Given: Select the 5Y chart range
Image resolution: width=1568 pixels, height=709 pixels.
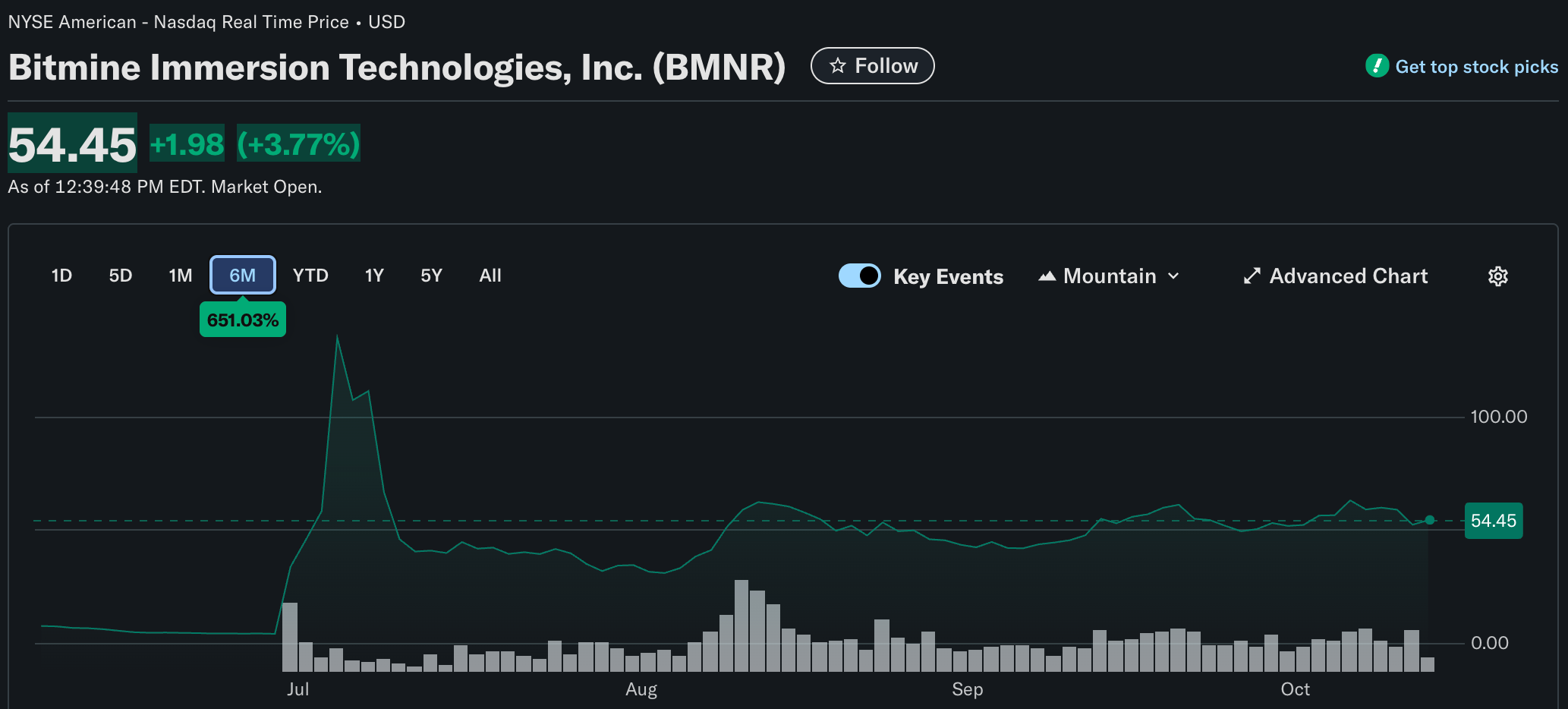Looking at the screenshot, I should click(x=431, y=276).
